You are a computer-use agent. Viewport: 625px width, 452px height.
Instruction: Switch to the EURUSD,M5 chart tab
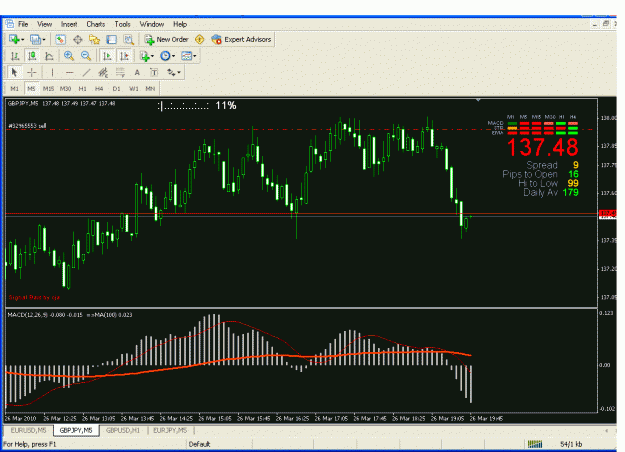28,430
